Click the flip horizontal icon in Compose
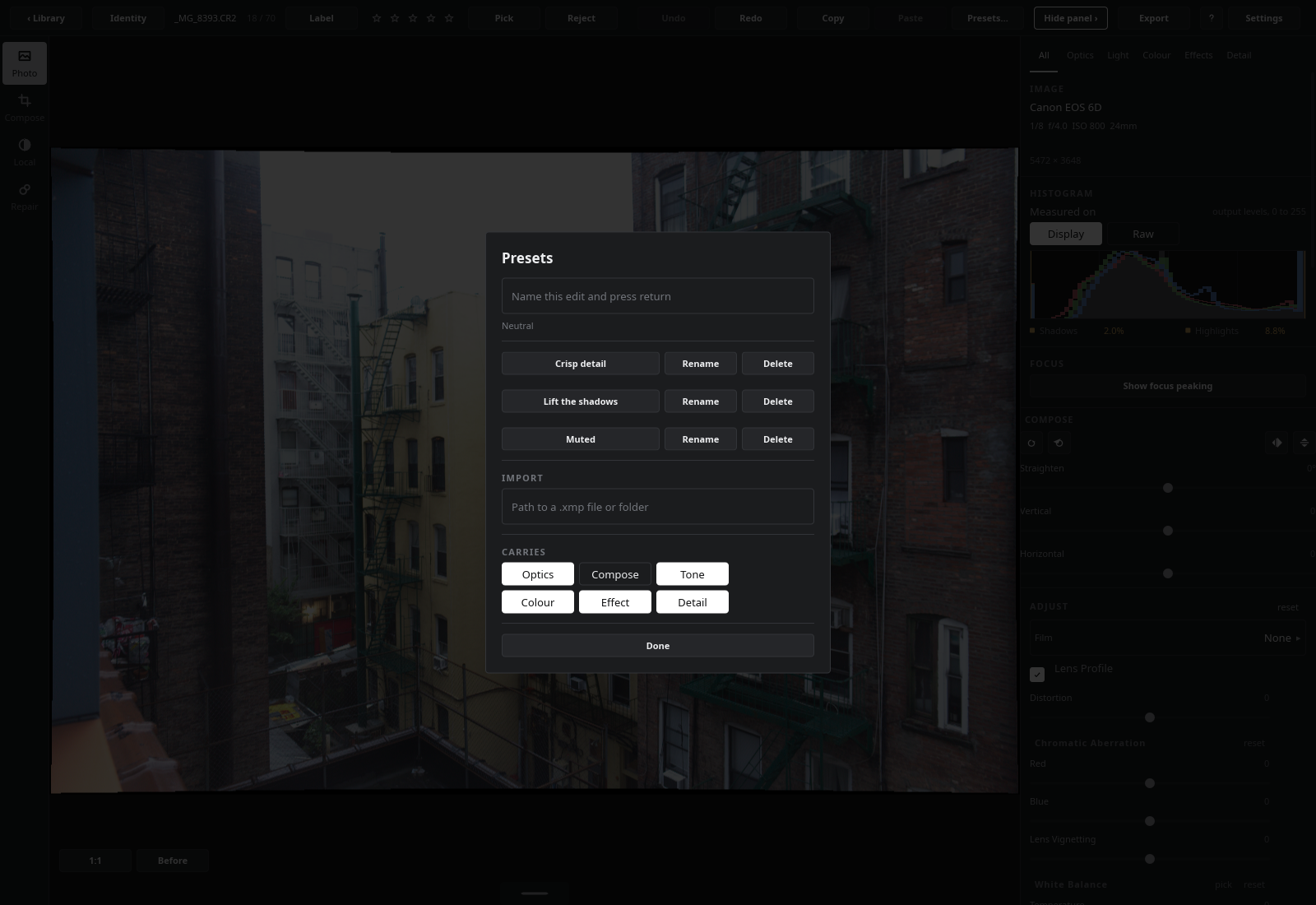The image size is (1316, 905). [1277, 443]
